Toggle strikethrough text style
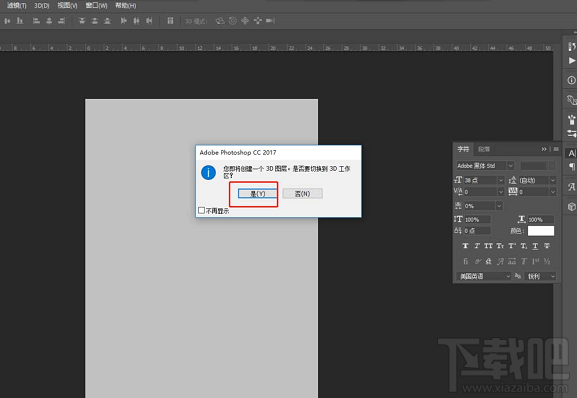This screenshot has height=398, width=577. (x=547, y=246)
